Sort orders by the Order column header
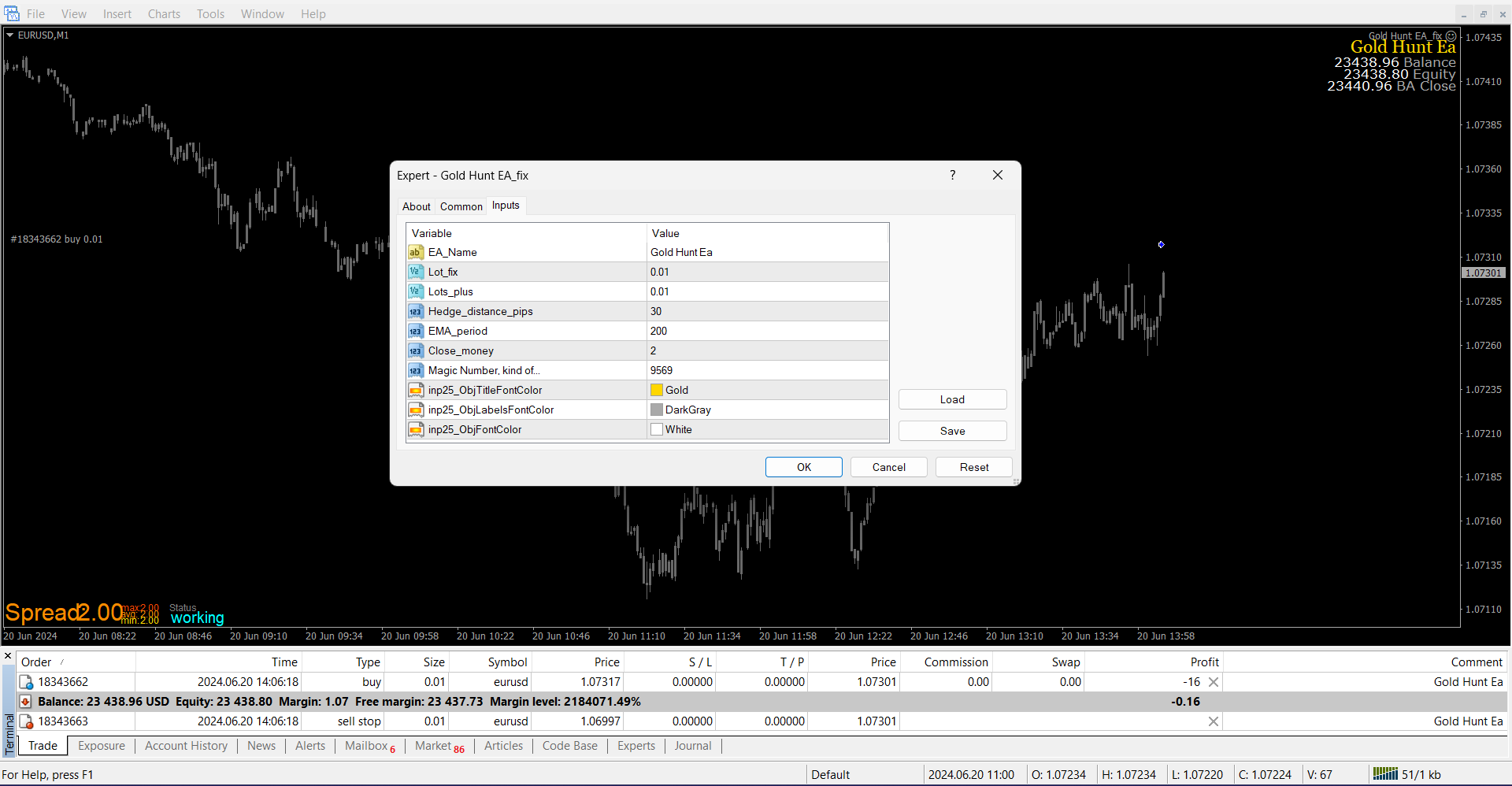The image size is (1512, 786). tap(36, 662)
